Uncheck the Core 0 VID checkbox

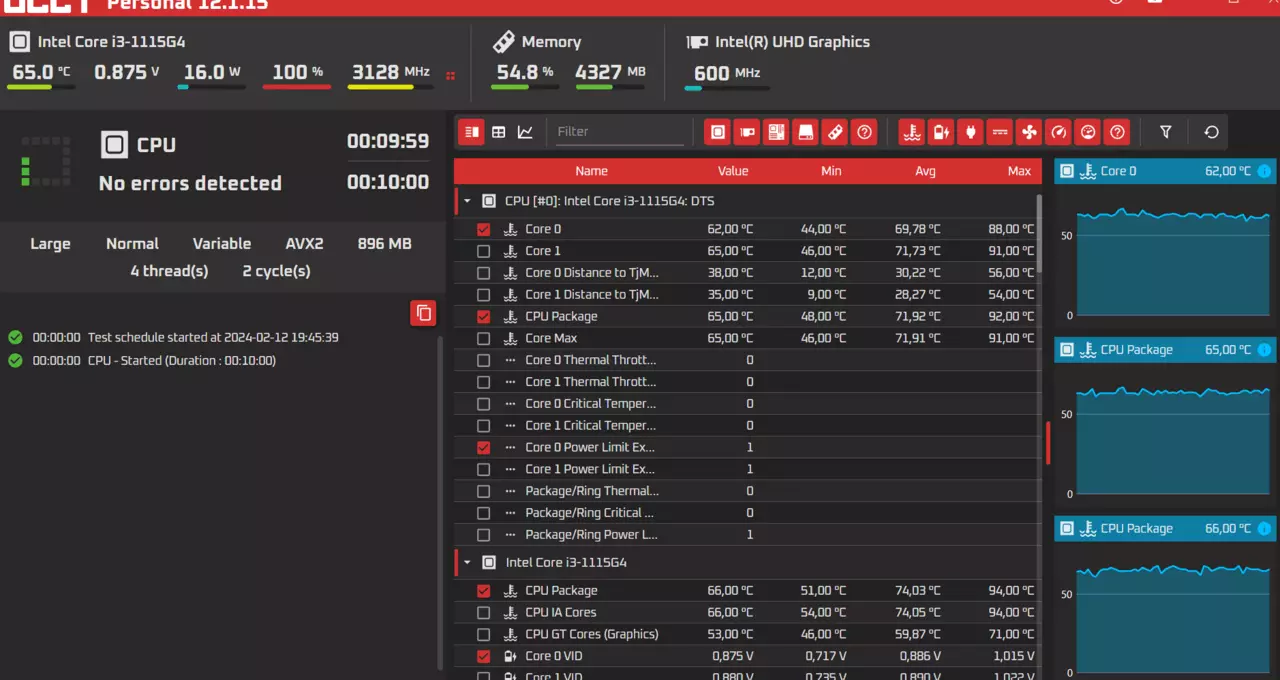(x=484, y=656)
